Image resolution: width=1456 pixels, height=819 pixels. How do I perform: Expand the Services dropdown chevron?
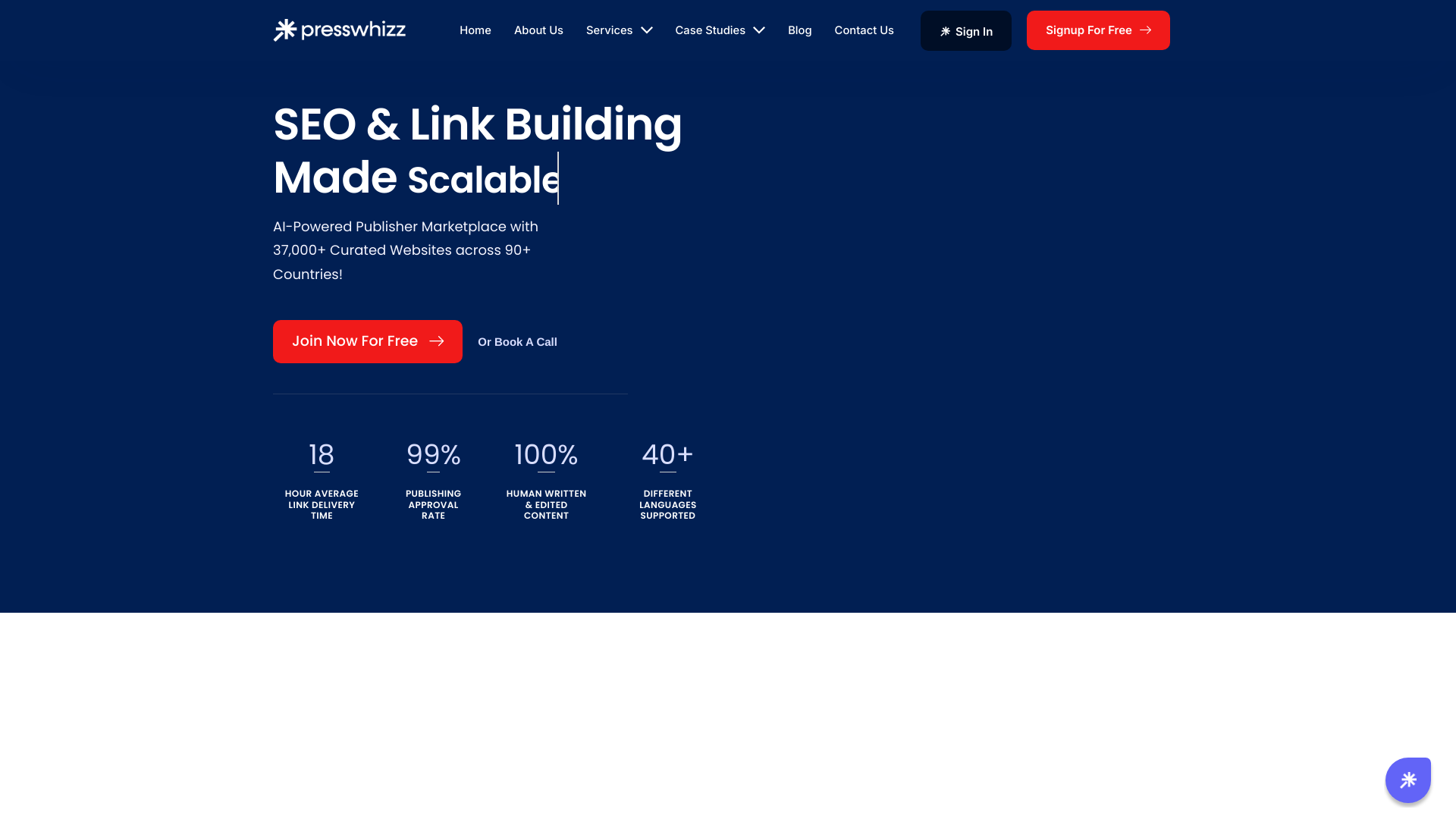pos(647,30)
